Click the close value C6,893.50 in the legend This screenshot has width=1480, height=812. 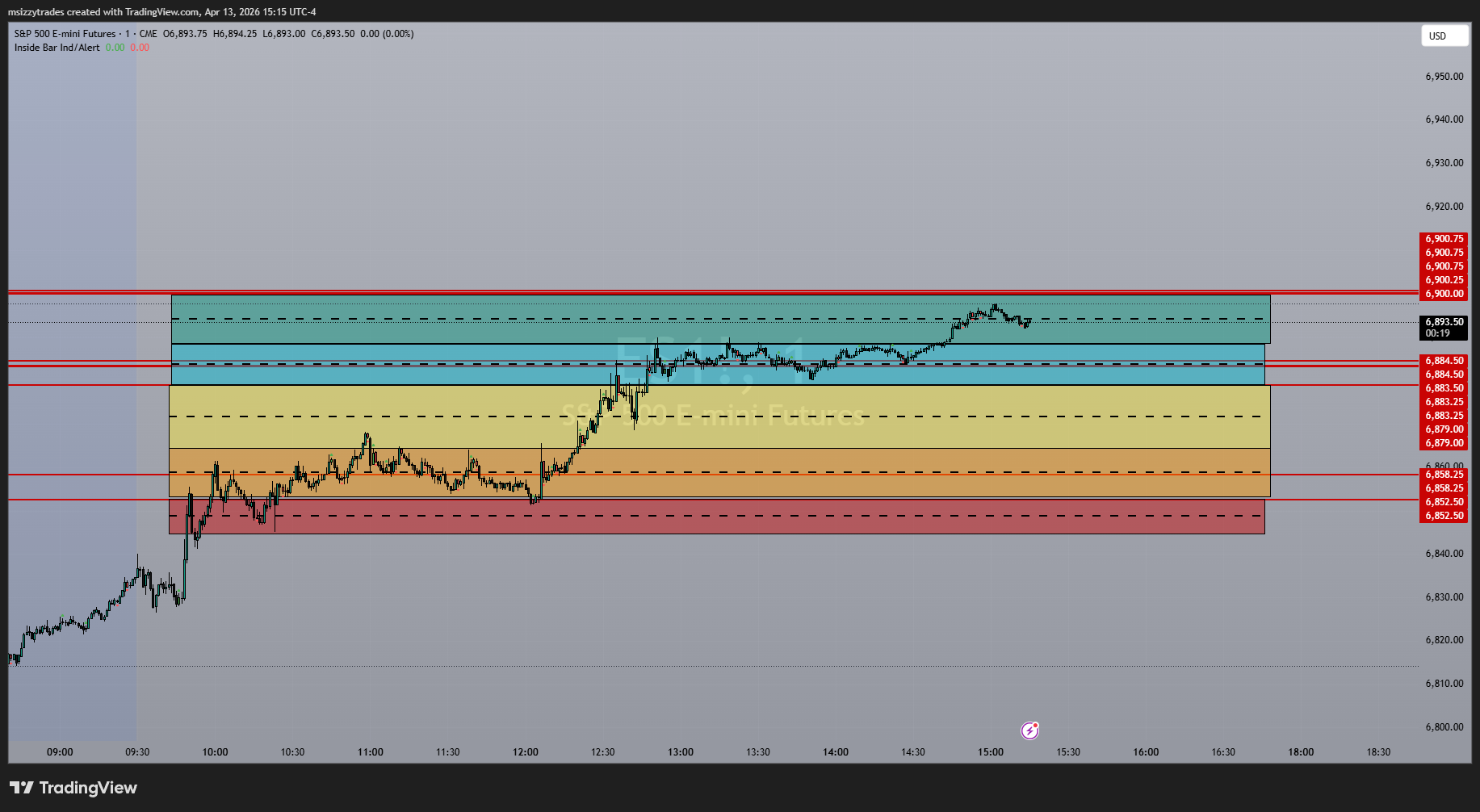click(x=333, y=34)
